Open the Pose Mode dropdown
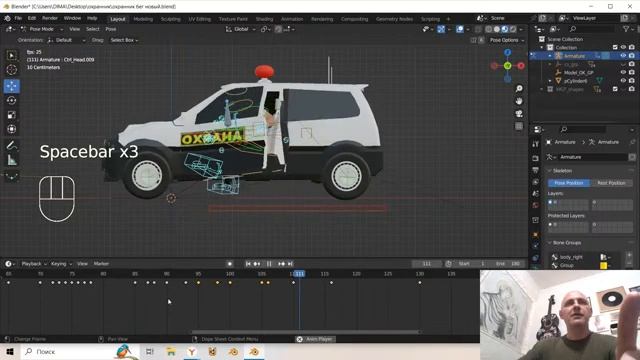 pyautogui.click(x=42, y=29)
